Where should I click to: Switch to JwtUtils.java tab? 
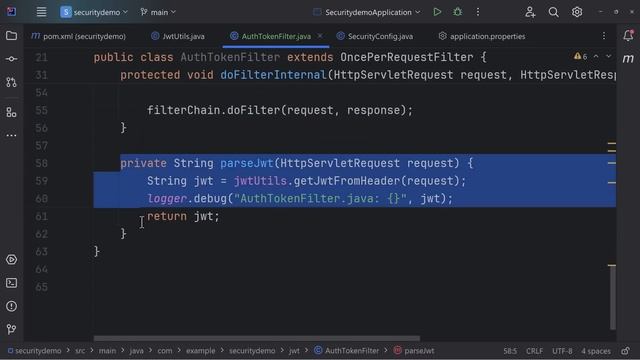[x=178, y=36]
